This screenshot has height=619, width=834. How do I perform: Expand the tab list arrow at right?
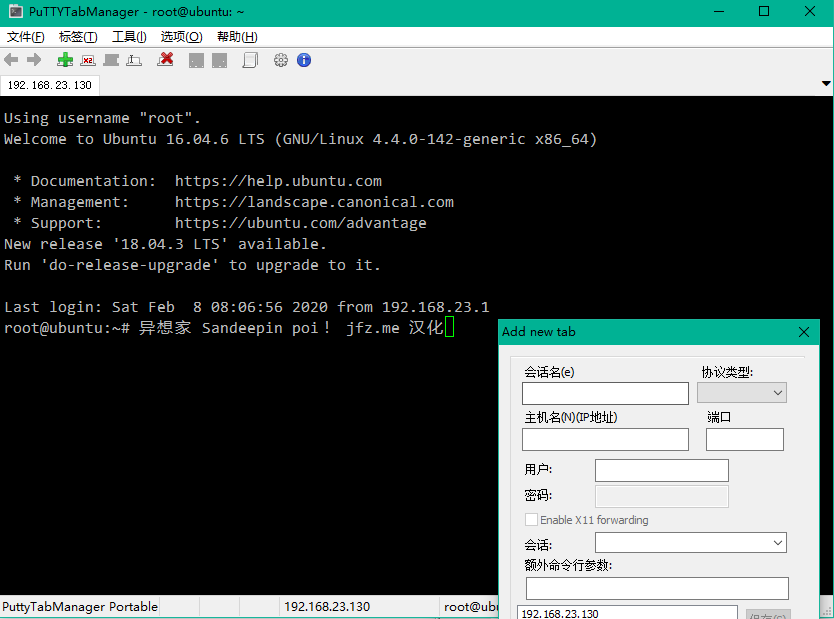(826, 84)
